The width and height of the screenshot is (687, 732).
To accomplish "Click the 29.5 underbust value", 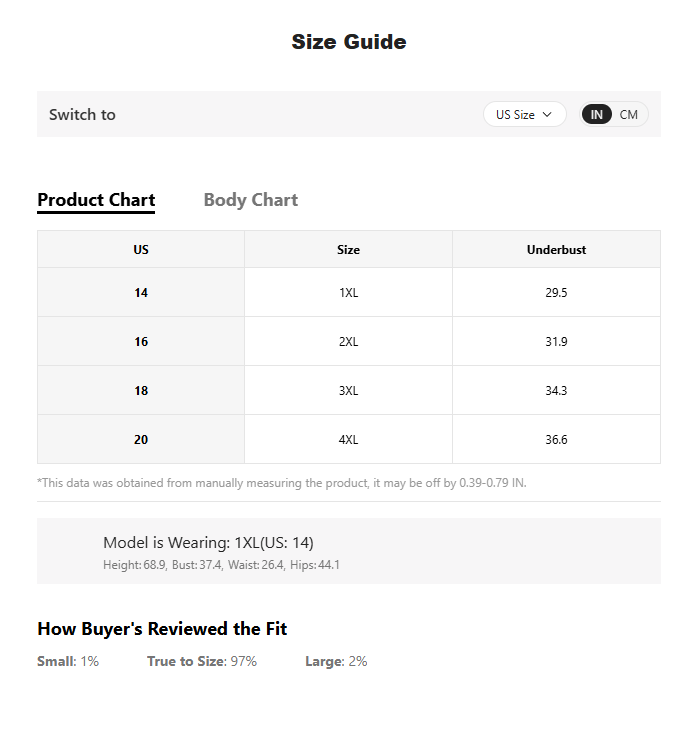I will pos(556,292).
